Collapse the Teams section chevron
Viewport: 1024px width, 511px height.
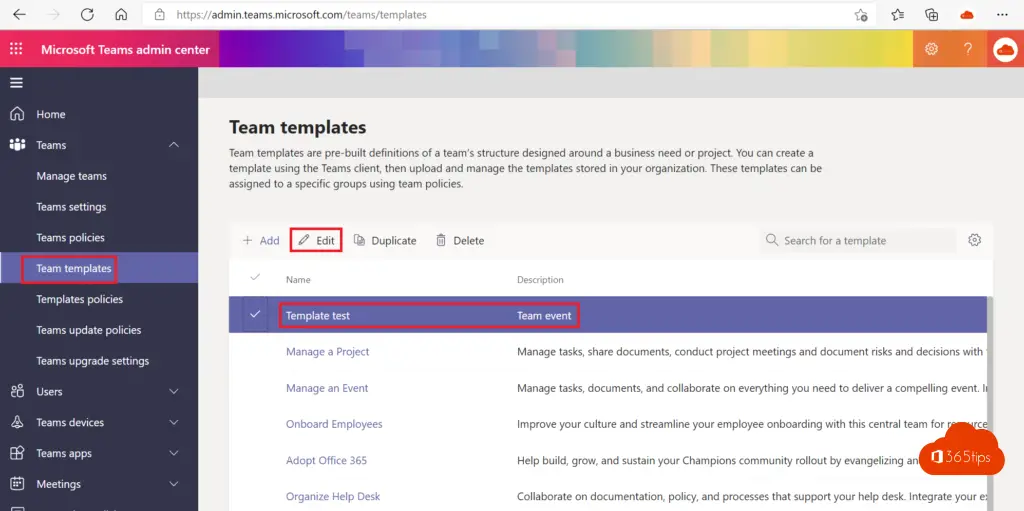point(174,144)
